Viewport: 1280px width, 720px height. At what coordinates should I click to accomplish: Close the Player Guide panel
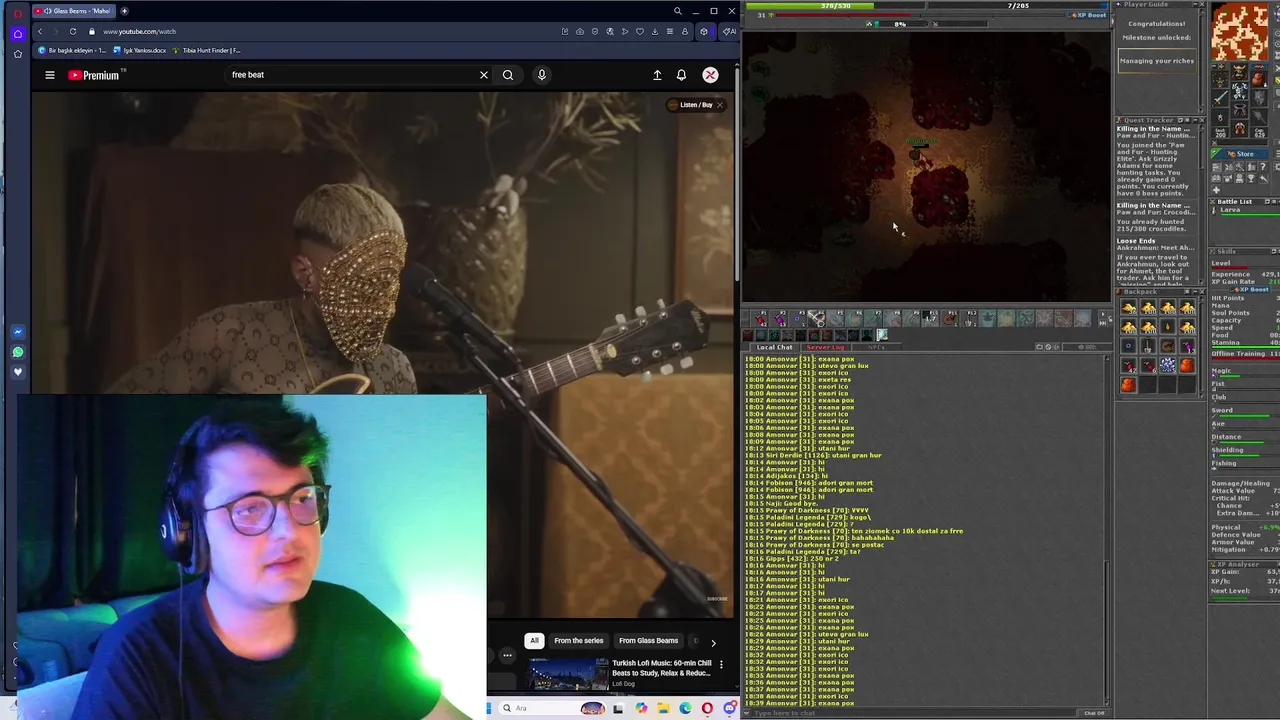(x=1200, y=5)
